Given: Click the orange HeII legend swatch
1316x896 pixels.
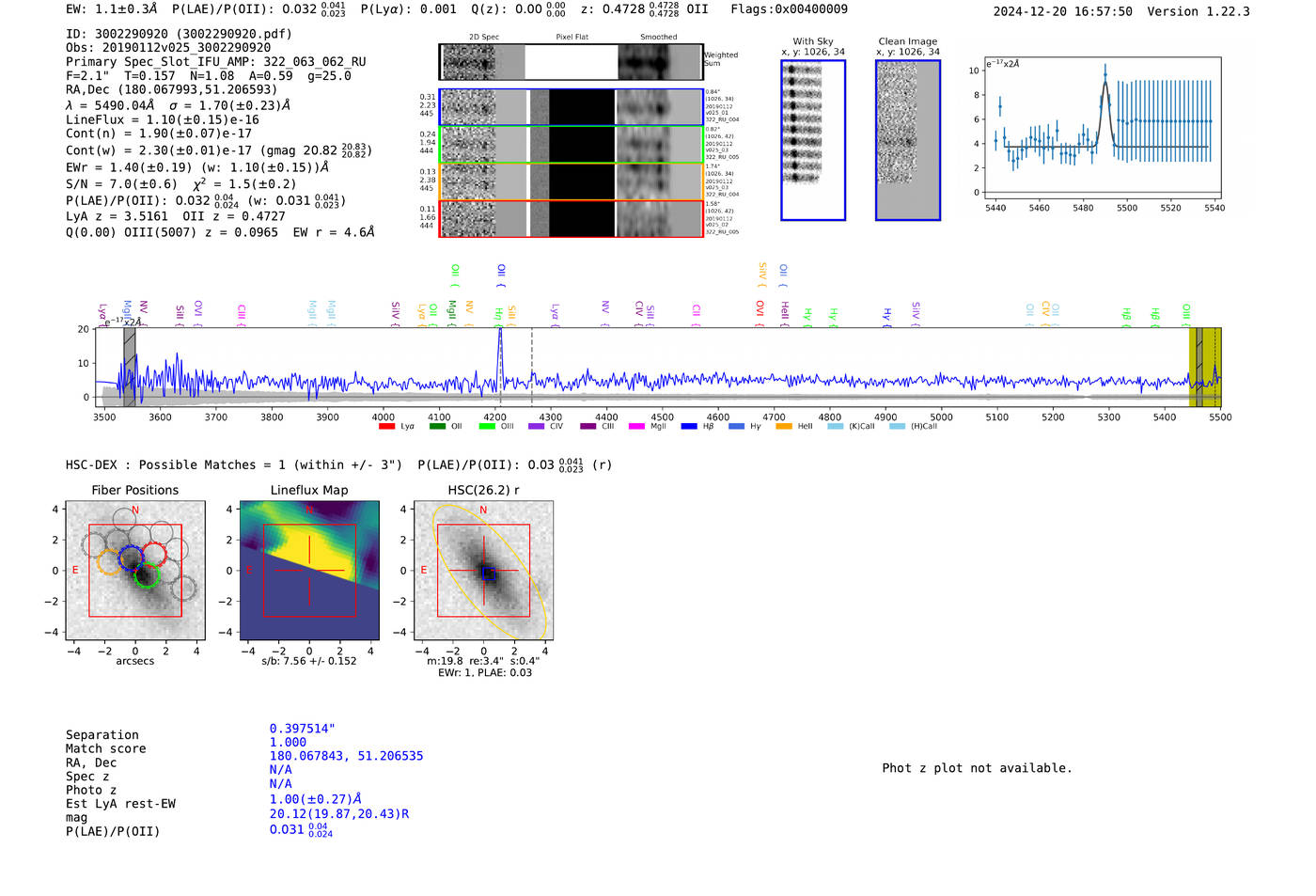Looking at the screenshot, I should pyautogui.click(x=784, y=427).
